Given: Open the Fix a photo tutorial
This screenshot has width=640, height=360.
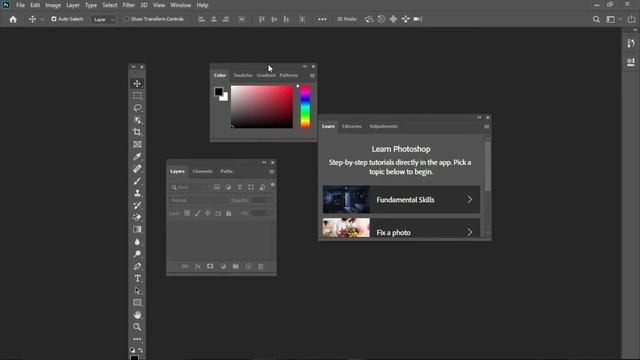Looking at the screenshot, I should point(401,228).
